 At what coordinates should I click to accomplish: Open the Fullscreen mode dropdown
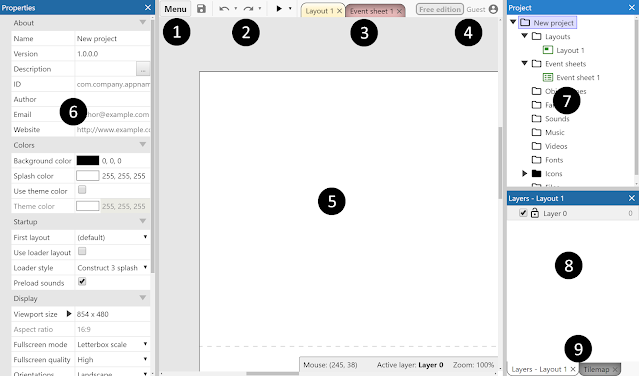(x=112, y=344)
